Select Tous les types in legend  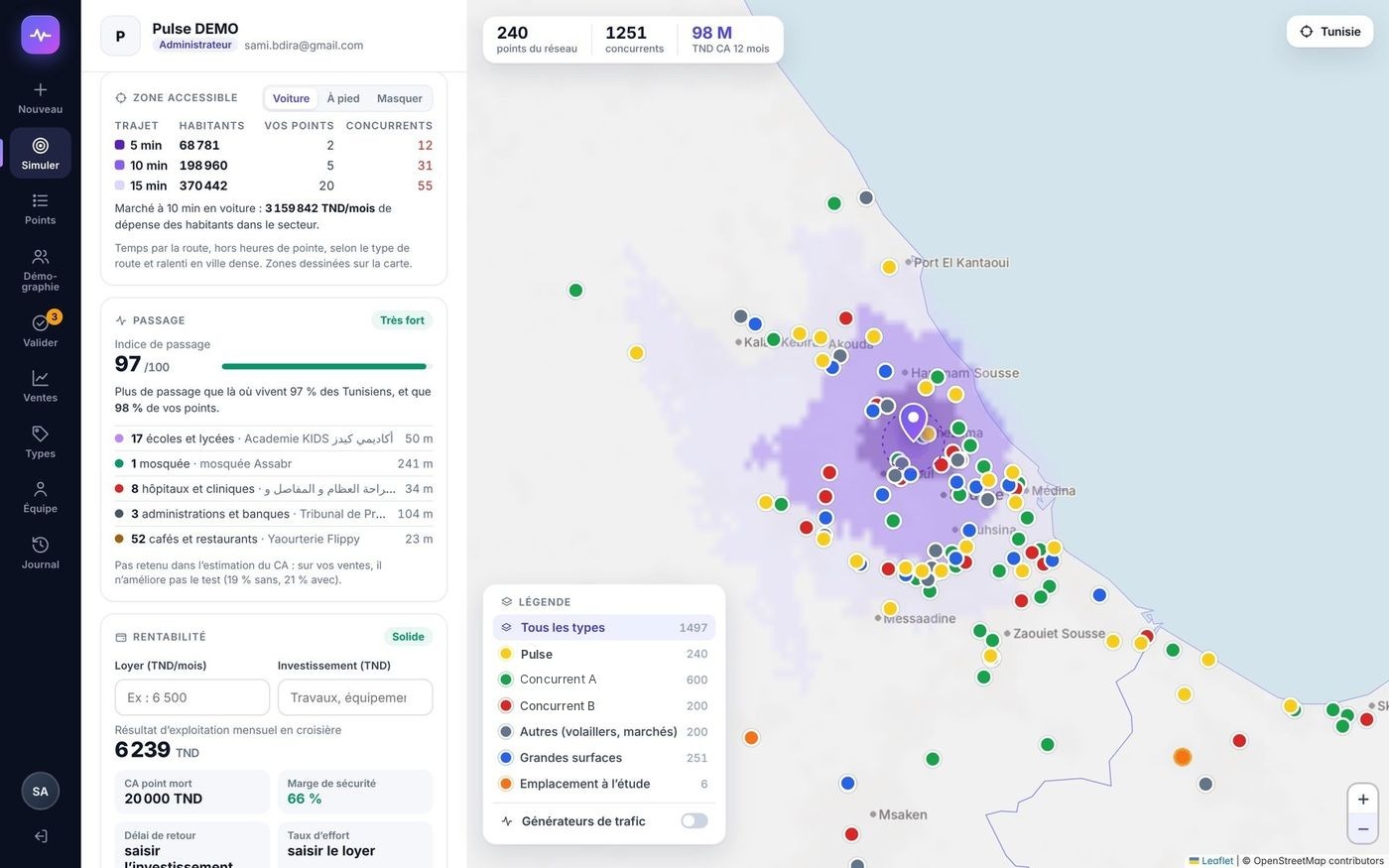tap(604, 628)
